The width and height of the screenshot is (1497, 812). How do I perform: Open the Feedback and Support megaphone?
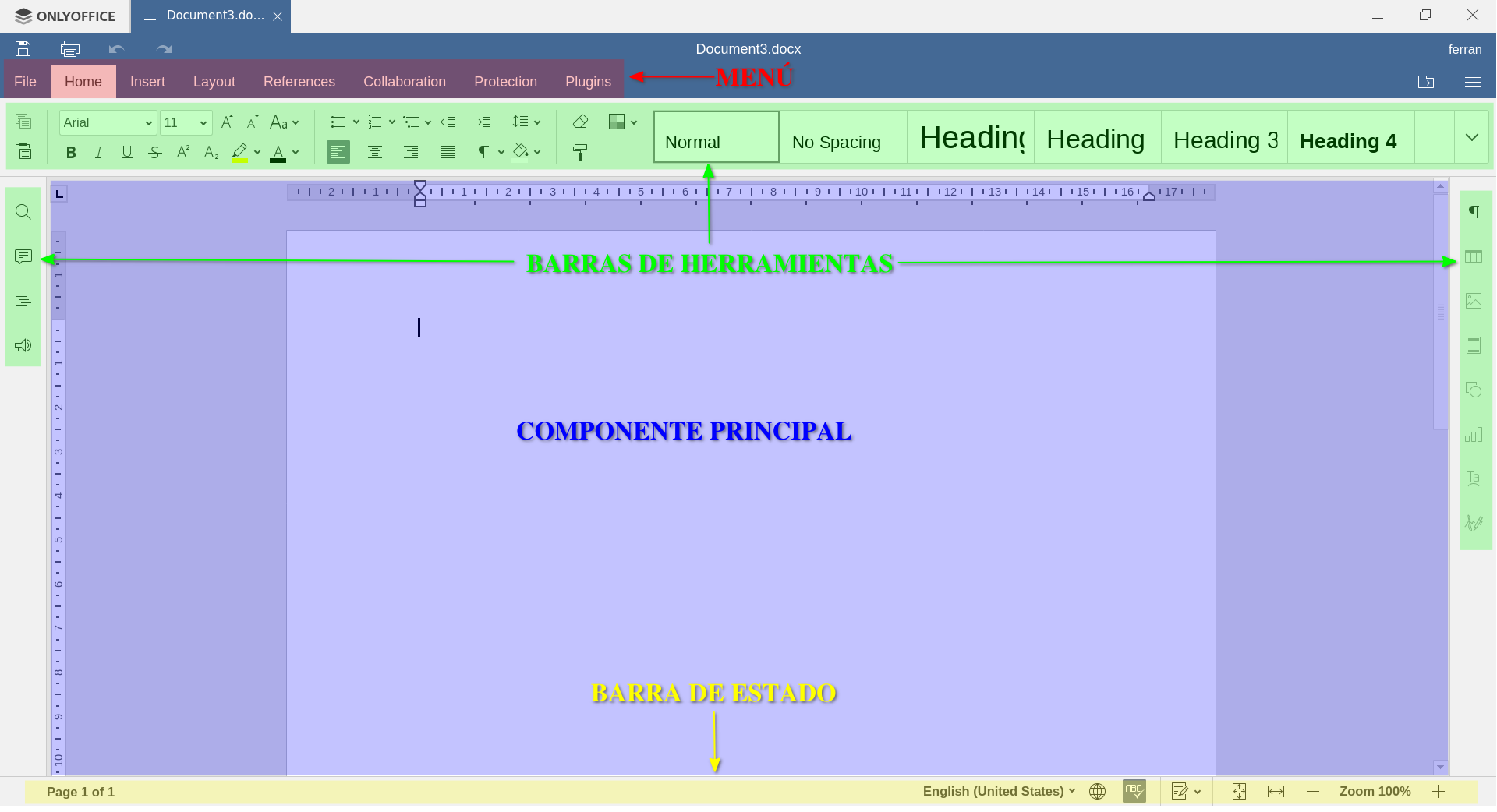[x=23, y=345]
